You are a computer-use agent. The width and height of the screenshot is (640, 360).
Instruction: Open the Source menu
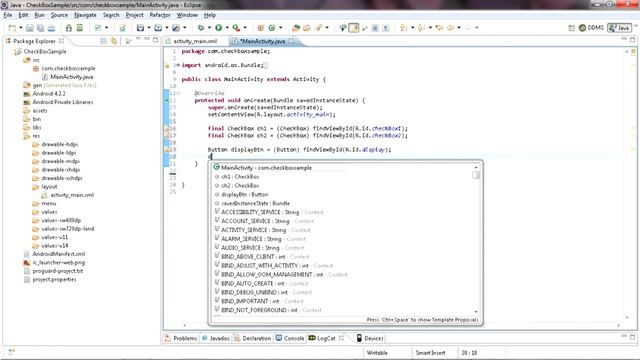click(x=59, y=15)
